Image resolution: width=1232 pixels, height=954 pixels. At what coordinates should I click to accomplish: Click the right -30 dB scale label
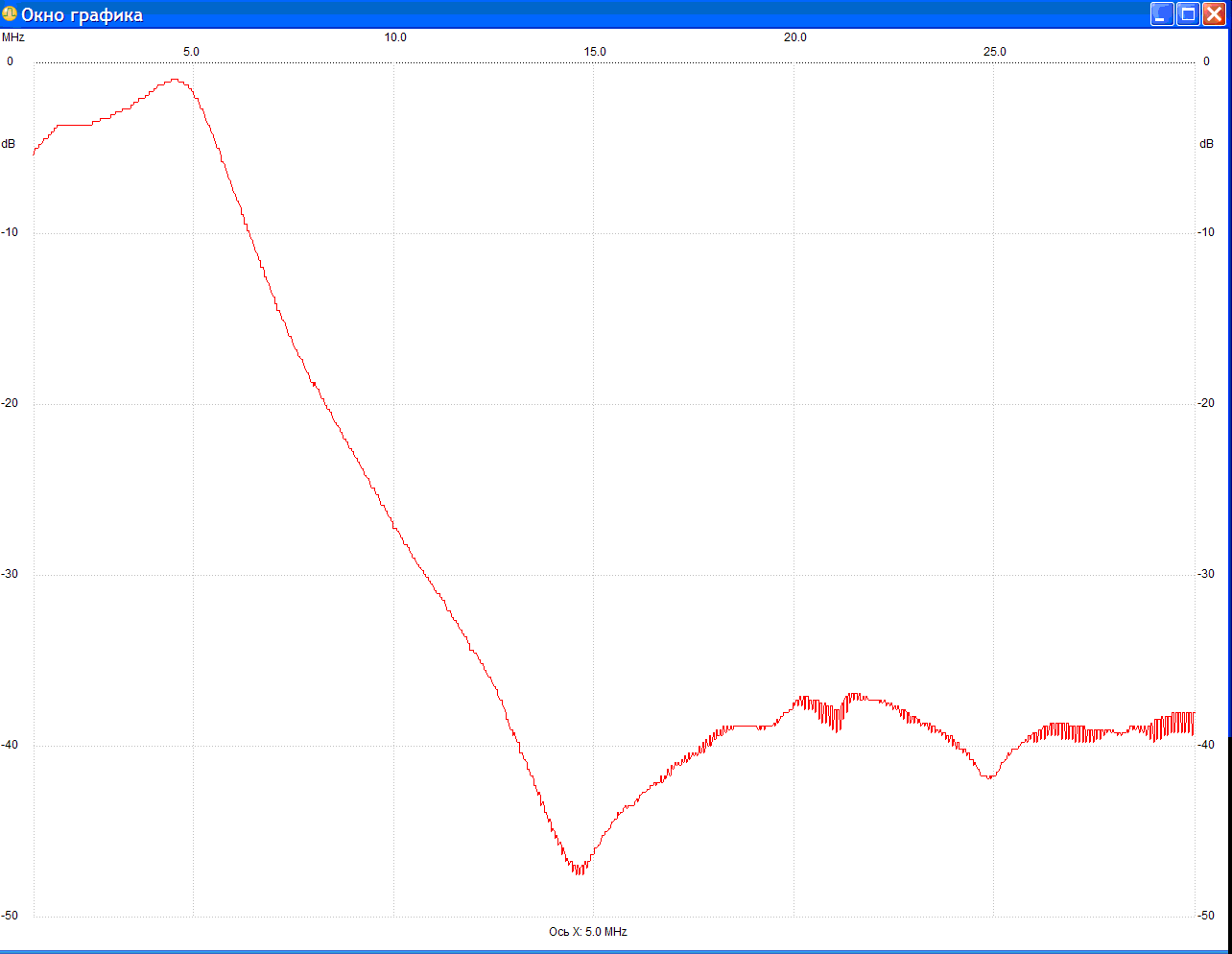point(1206,574)
